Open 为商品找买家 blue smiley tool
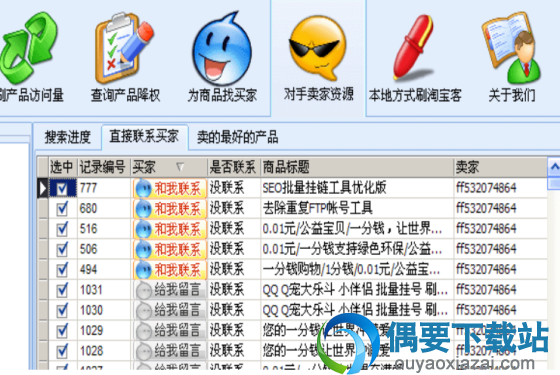This screenshot has height=375, width=560. click(222, 57)
